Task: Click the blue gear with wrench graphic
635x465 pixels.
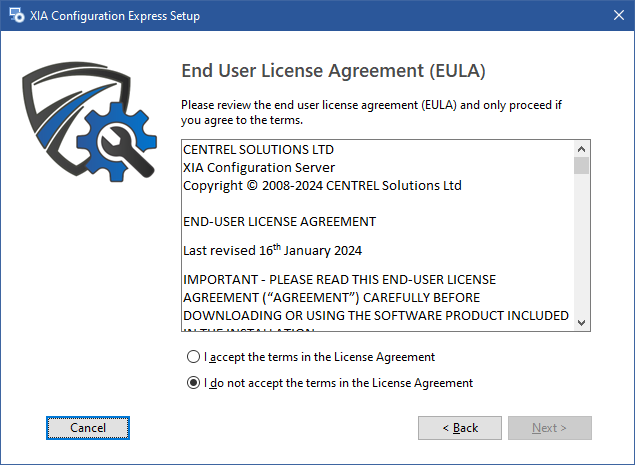Action: (117, 142)
